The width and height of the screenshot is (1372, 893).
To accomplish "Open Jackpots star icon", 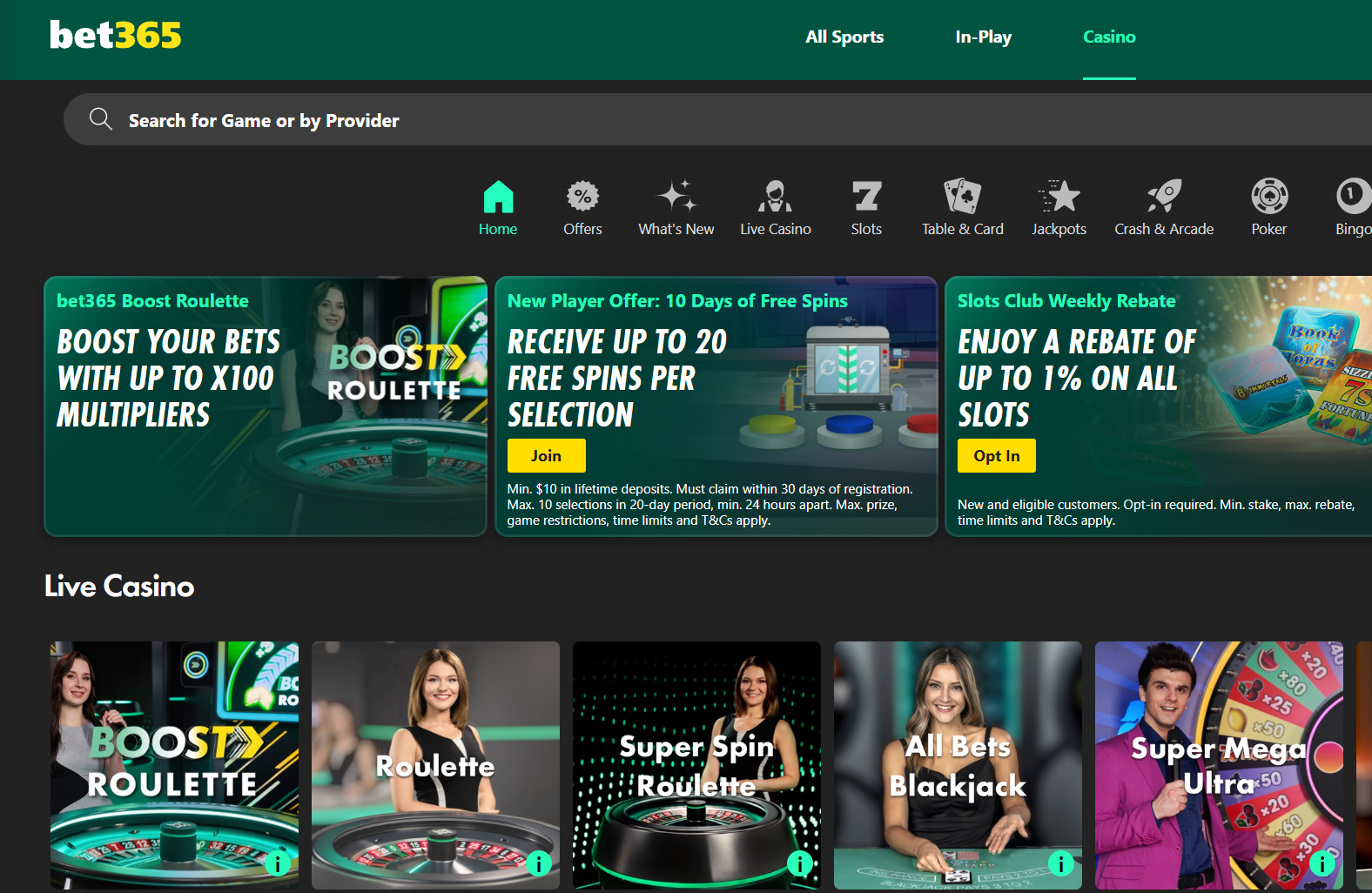I will [x=1059, y=197].
